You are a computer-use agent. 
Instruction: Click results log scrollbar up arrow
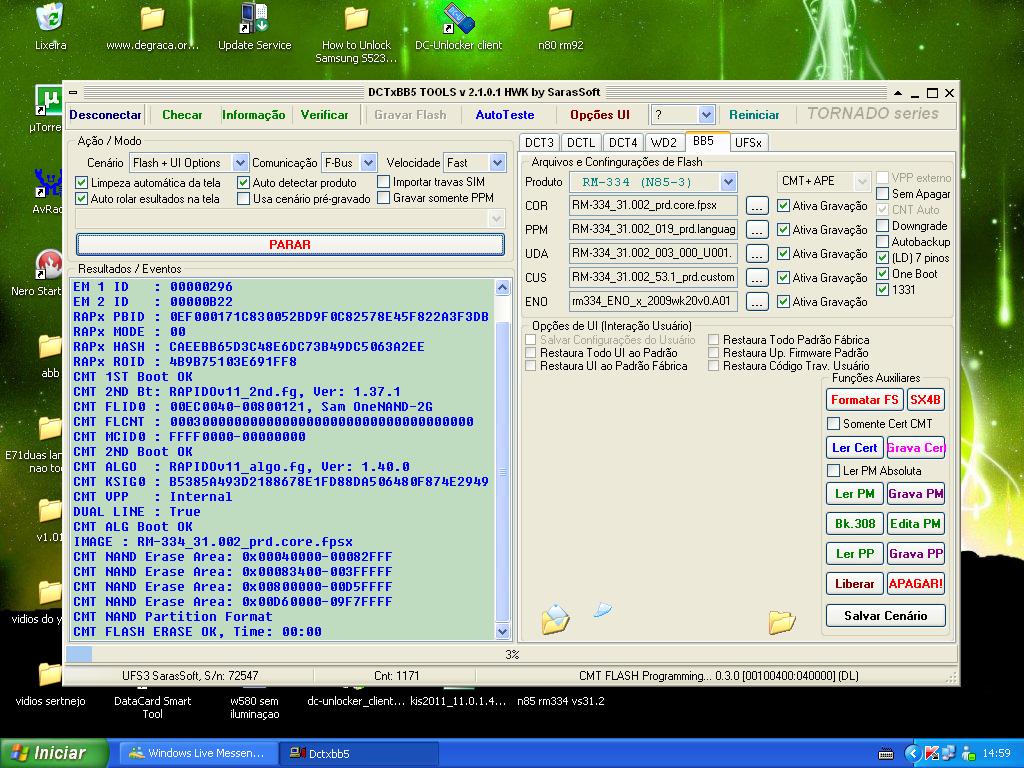502,287
